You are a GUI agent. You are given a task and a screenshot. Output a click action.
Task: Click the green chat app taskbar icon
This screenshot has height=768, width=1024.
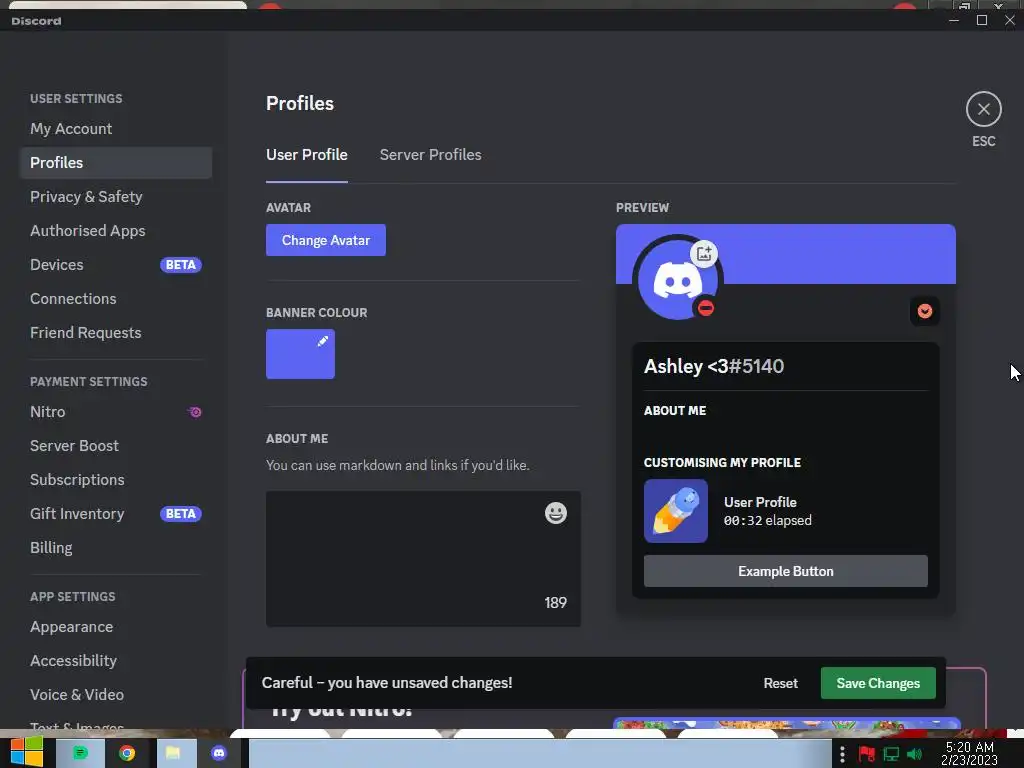pyautogui.click(x=80, y=753)
